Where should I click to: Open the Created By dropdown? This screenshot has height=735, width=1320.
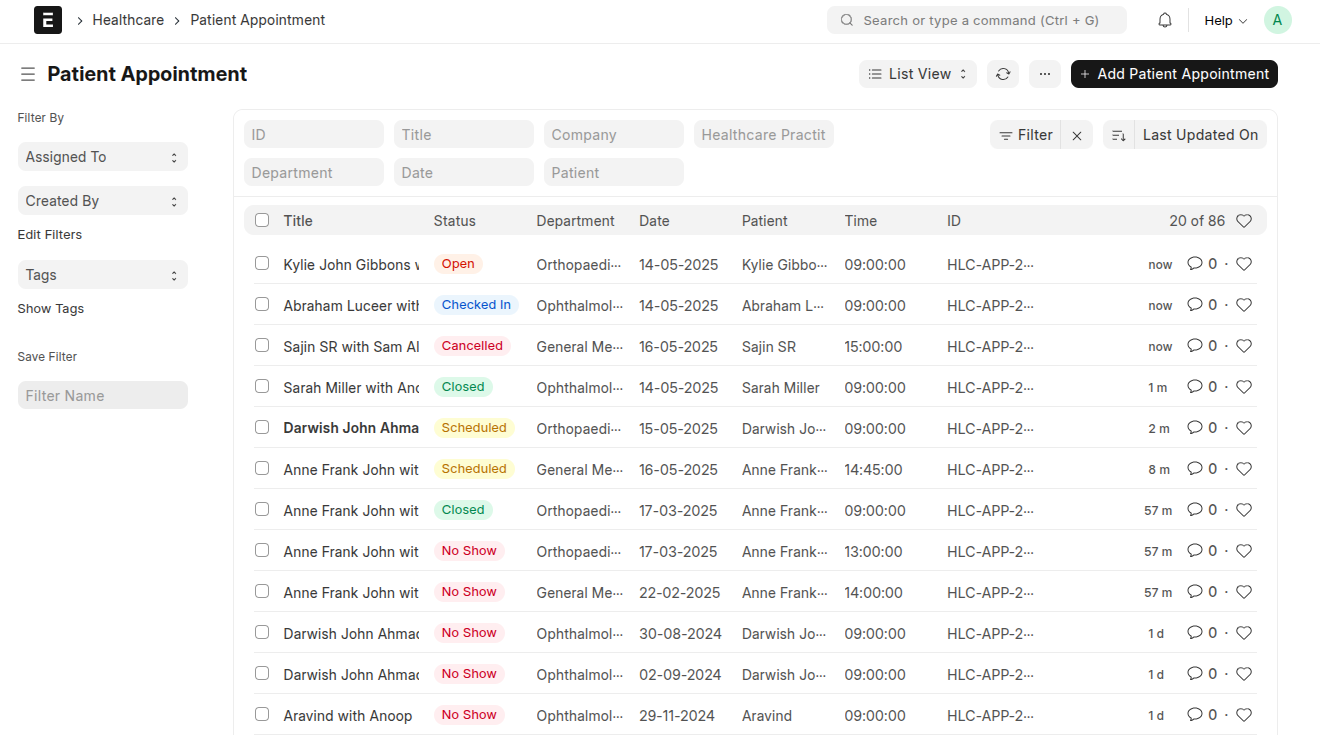(103, 201)
